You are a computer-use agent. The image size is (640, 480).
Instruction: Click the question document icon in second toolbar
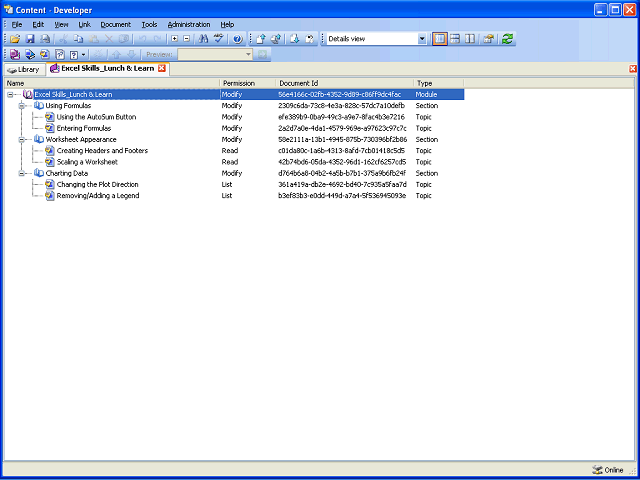point(60,54)
